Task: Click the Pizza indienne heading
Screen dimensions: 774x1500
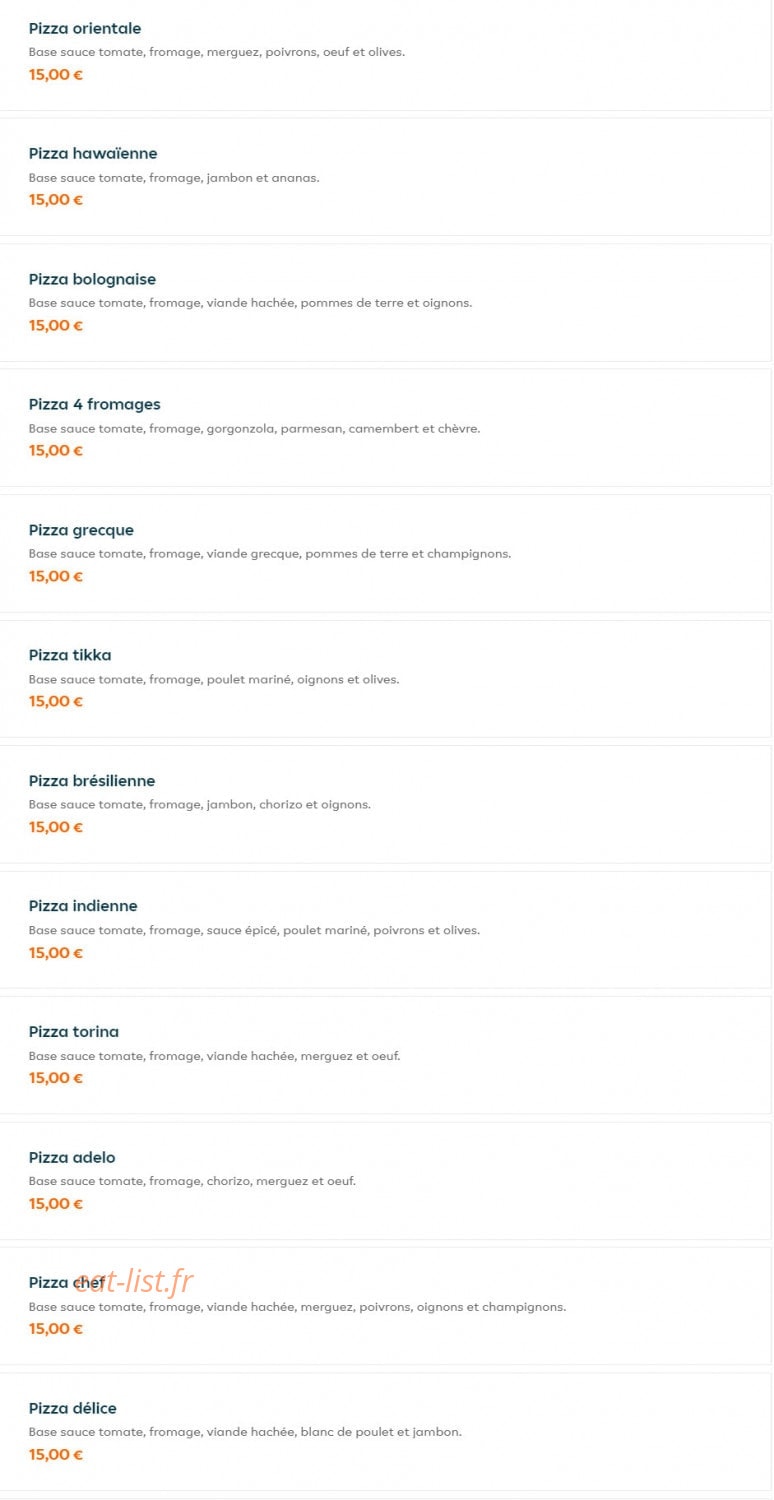Action: point(83,906)
